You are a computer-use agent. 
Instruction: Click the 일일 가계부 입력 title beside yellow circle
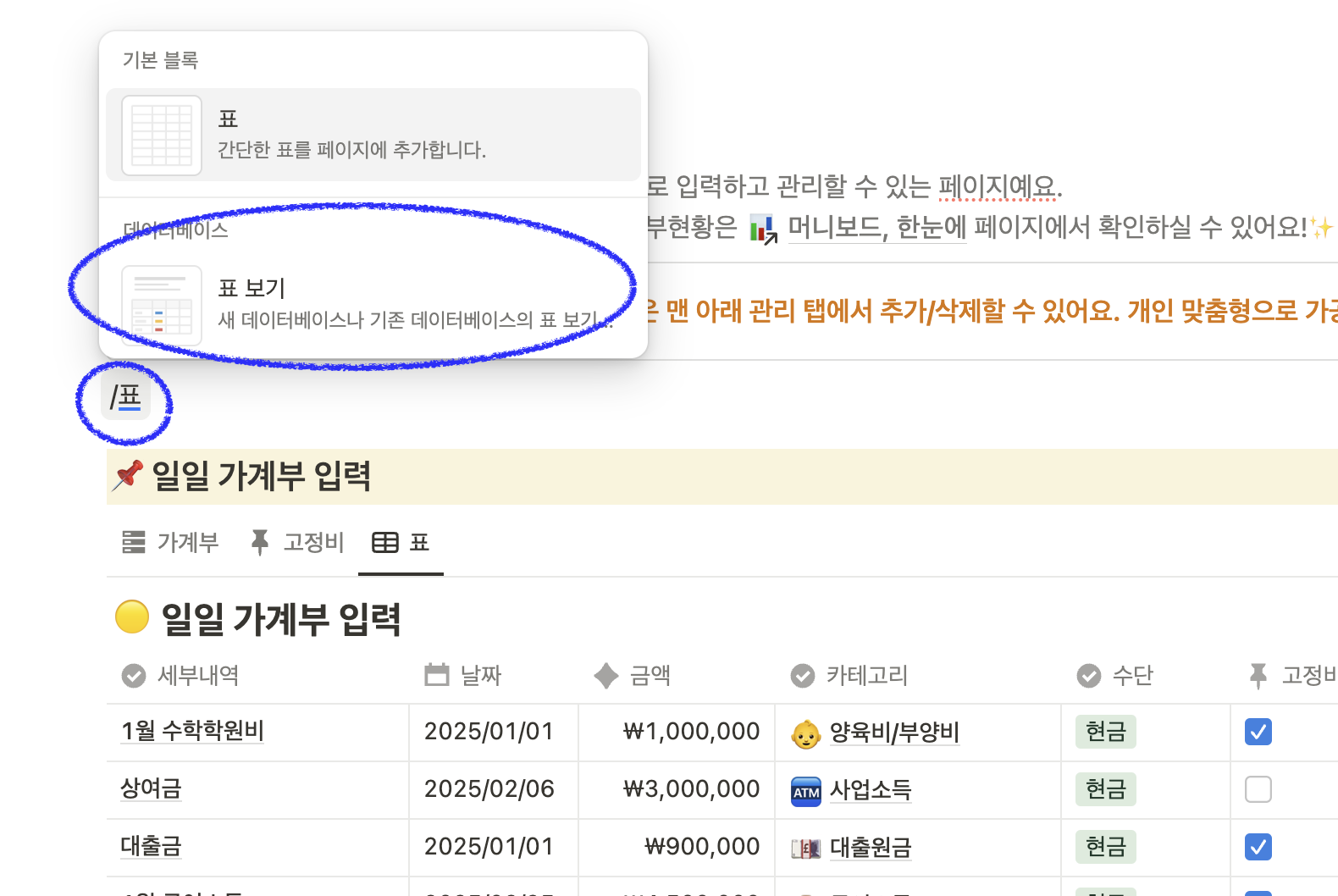[x=281, y=618]
